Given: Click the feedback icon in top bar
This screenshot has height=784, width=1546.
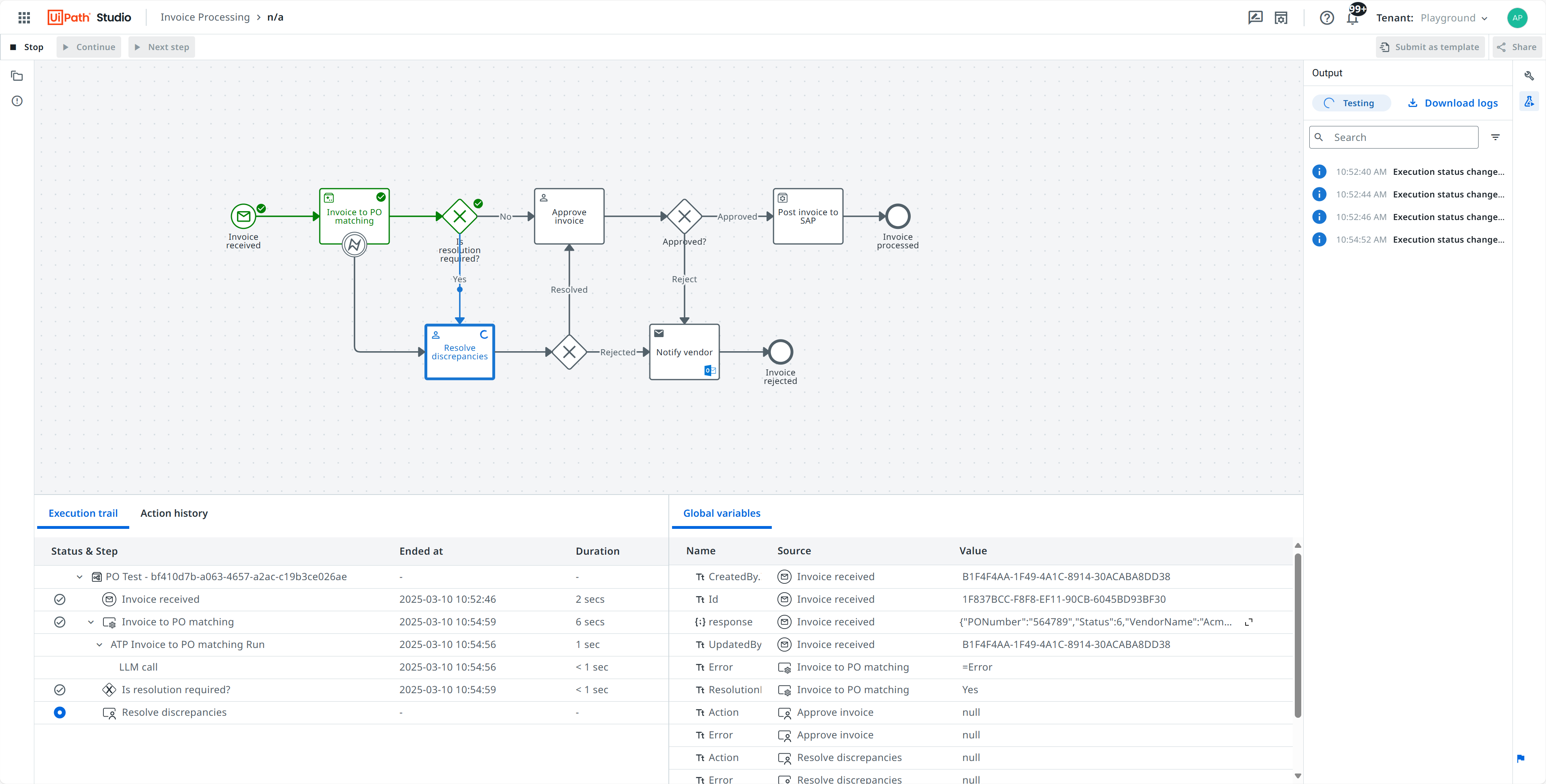Looking at the screenshot, I should [x=1255, y=17].
